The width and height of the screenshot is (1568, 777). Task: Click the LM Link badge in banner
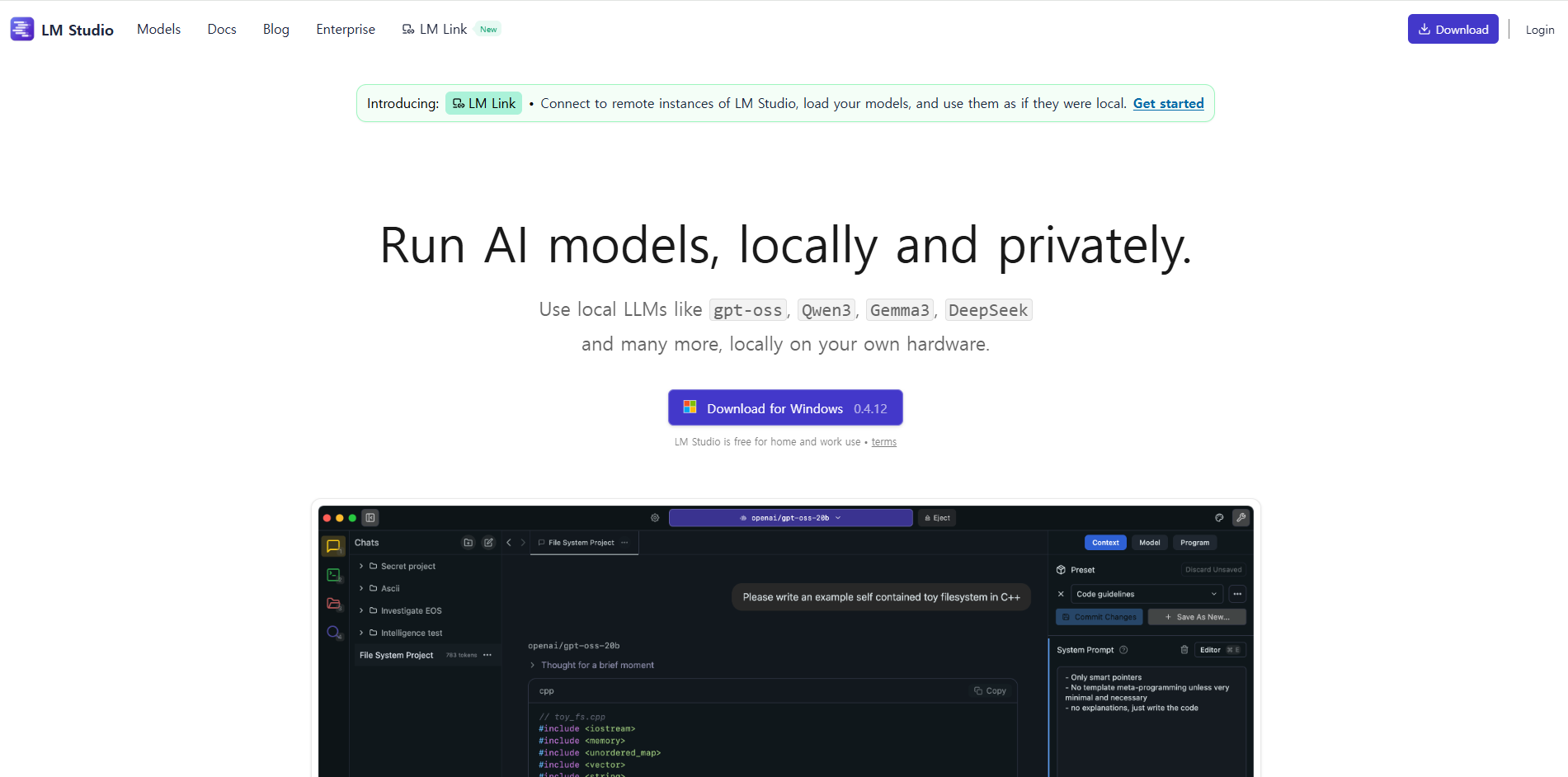(x=483, y=103)
